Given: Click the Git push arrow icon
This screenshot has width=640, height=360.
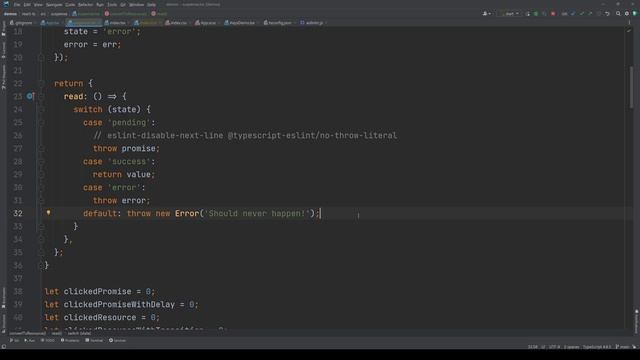Looking at the screenshot, I should coord(590,13).
